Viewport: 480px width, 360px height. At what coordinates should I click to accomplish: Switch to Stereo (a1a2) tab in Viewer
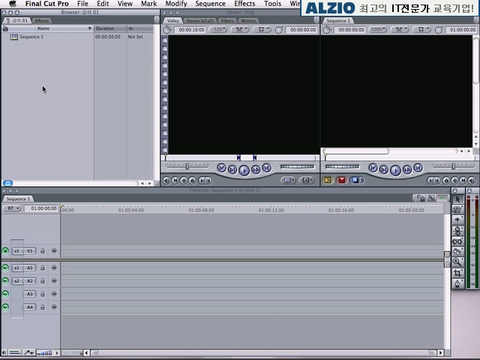pos(200,21)
